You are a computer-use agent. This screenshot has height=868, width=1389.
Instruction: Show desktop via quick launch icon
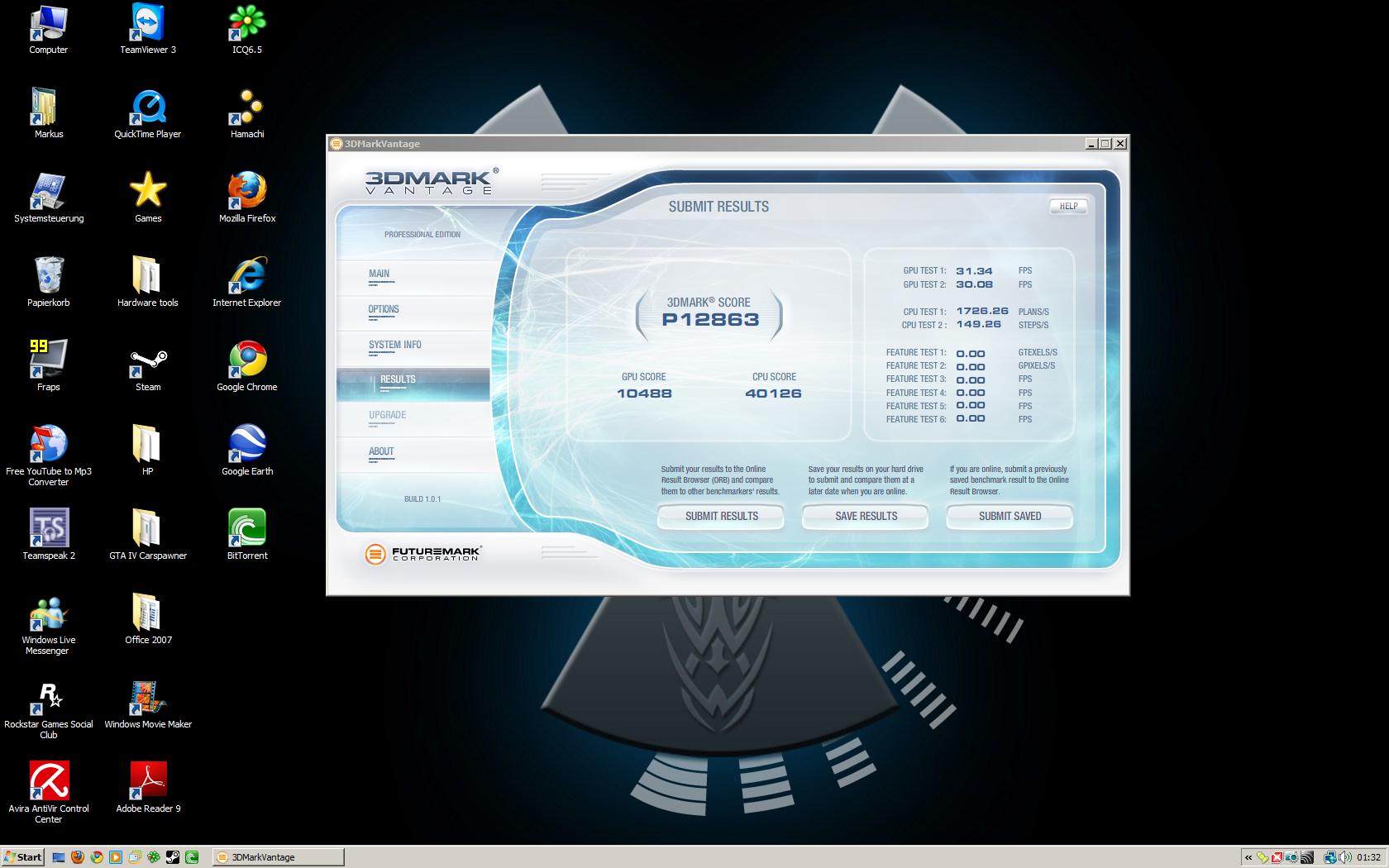point(59,857)
